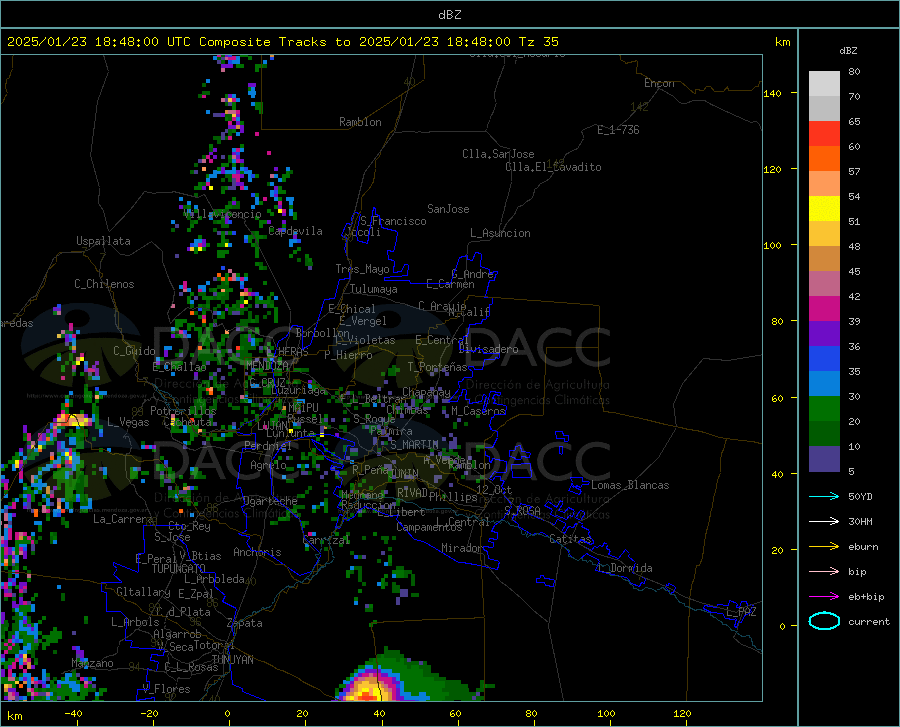Click the cyan 'current' ellipse legend symbol
The height and width of the screenshot is (727, 900).
[x=824, y=621]
